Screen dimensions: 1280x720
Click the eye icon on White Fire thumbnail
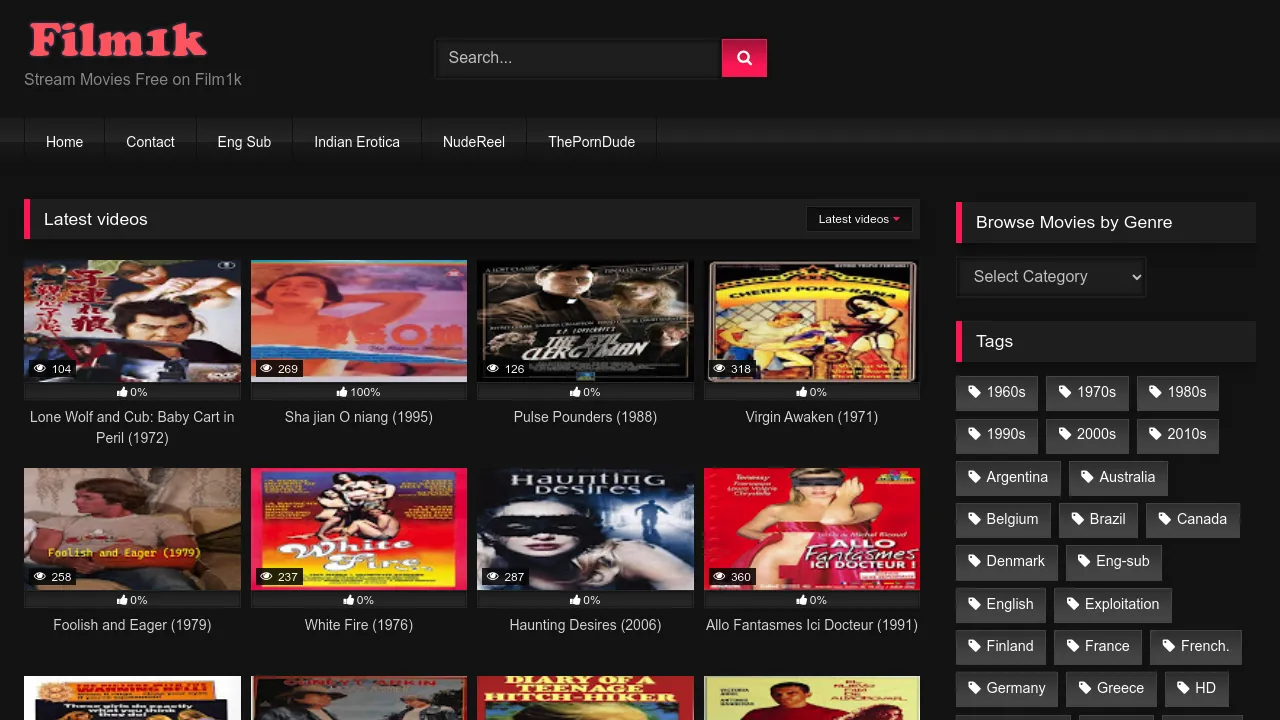coord(265,577)
